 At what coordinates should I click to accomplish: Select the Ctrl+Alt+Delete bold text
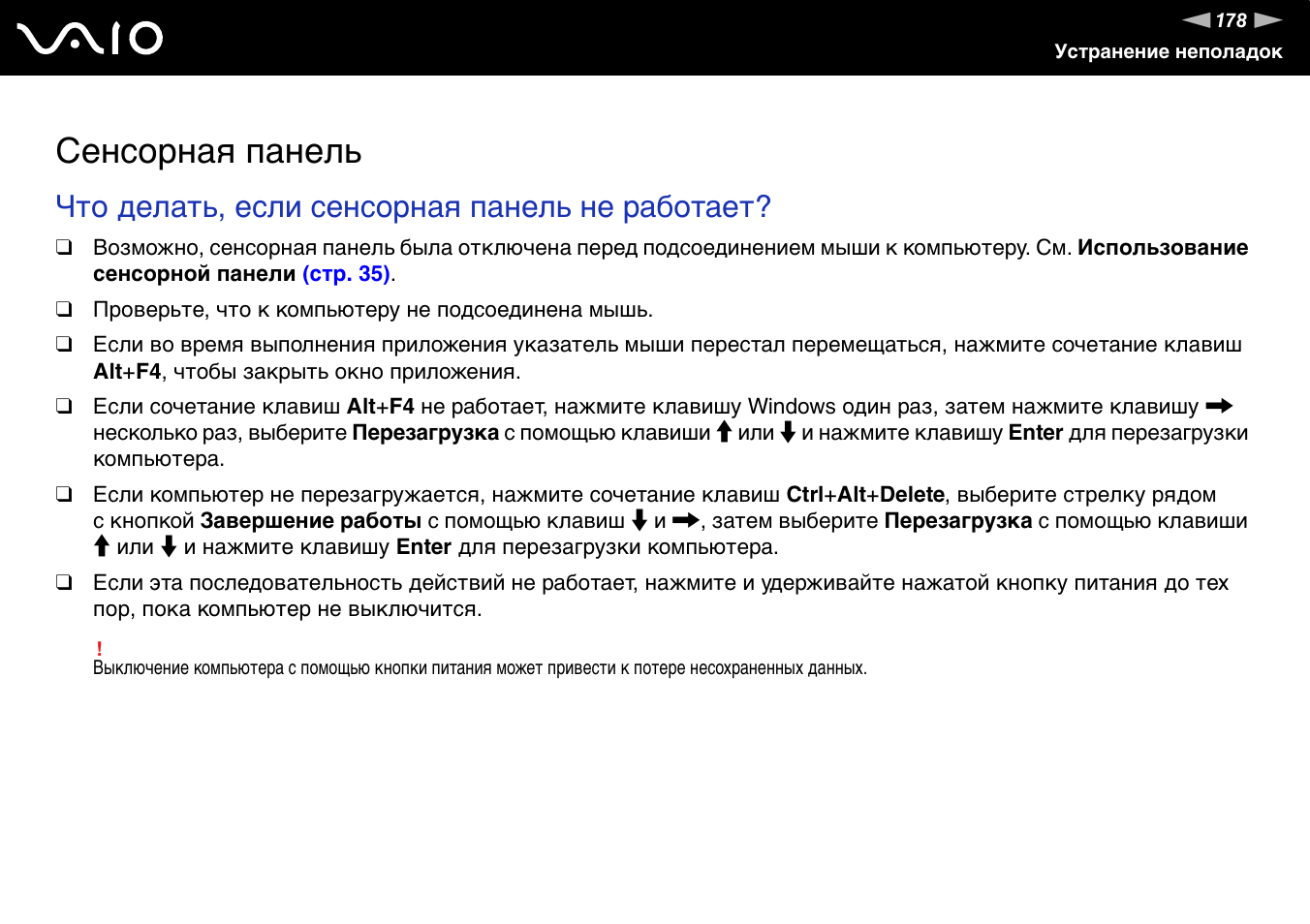[865, 494]
